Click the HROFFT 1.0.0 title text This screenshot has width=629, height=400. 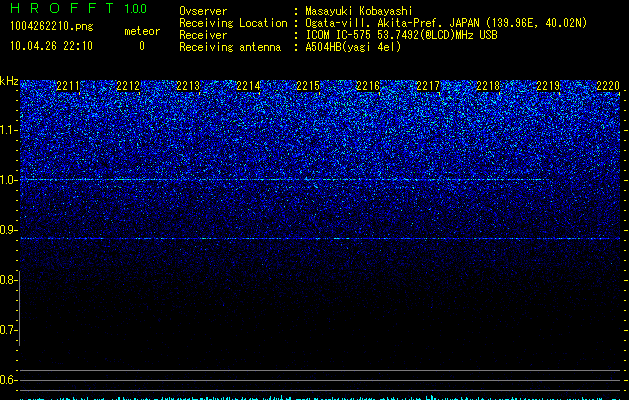point(79,8)
